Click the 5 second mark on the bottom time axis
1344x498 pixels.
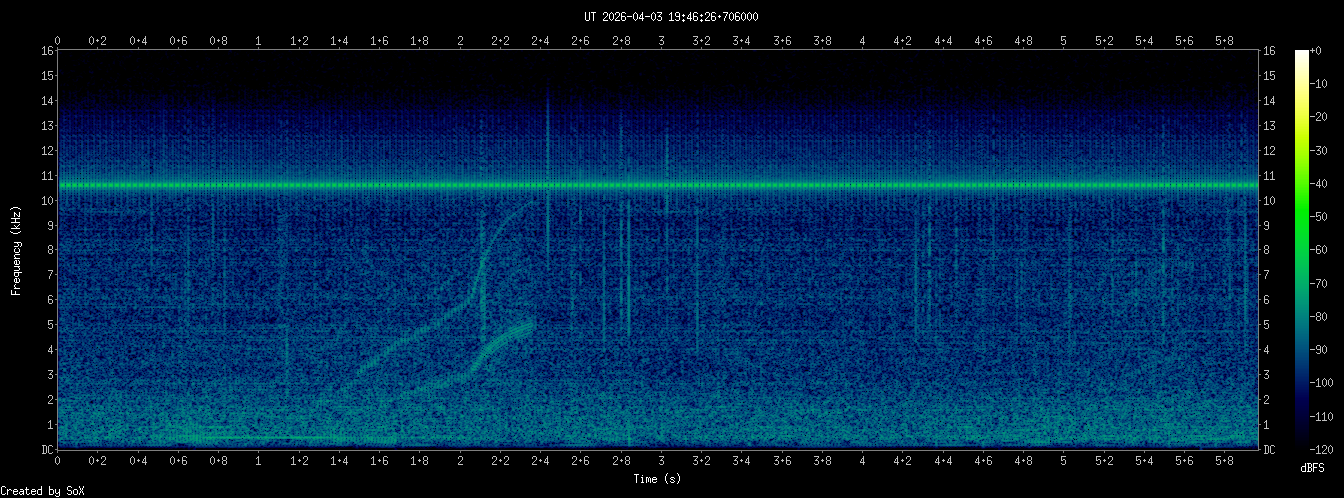pos(1064,461)
